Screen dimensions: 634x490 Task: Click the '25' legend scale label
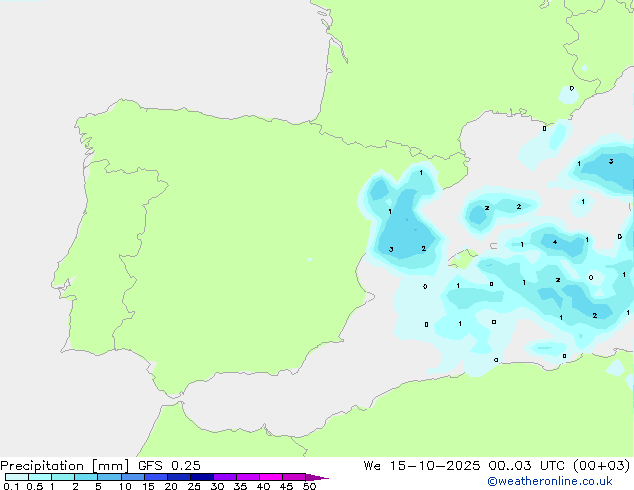(194, 486)
